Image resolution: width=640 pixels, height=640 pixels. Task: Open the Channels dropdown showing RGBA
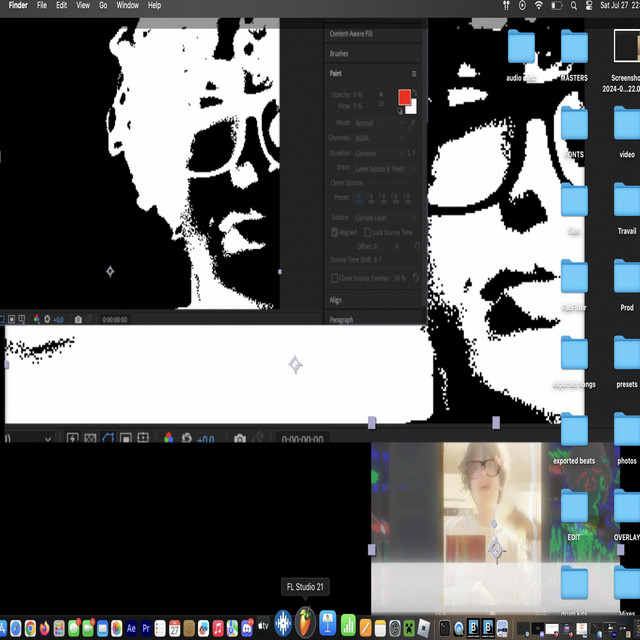376,138
